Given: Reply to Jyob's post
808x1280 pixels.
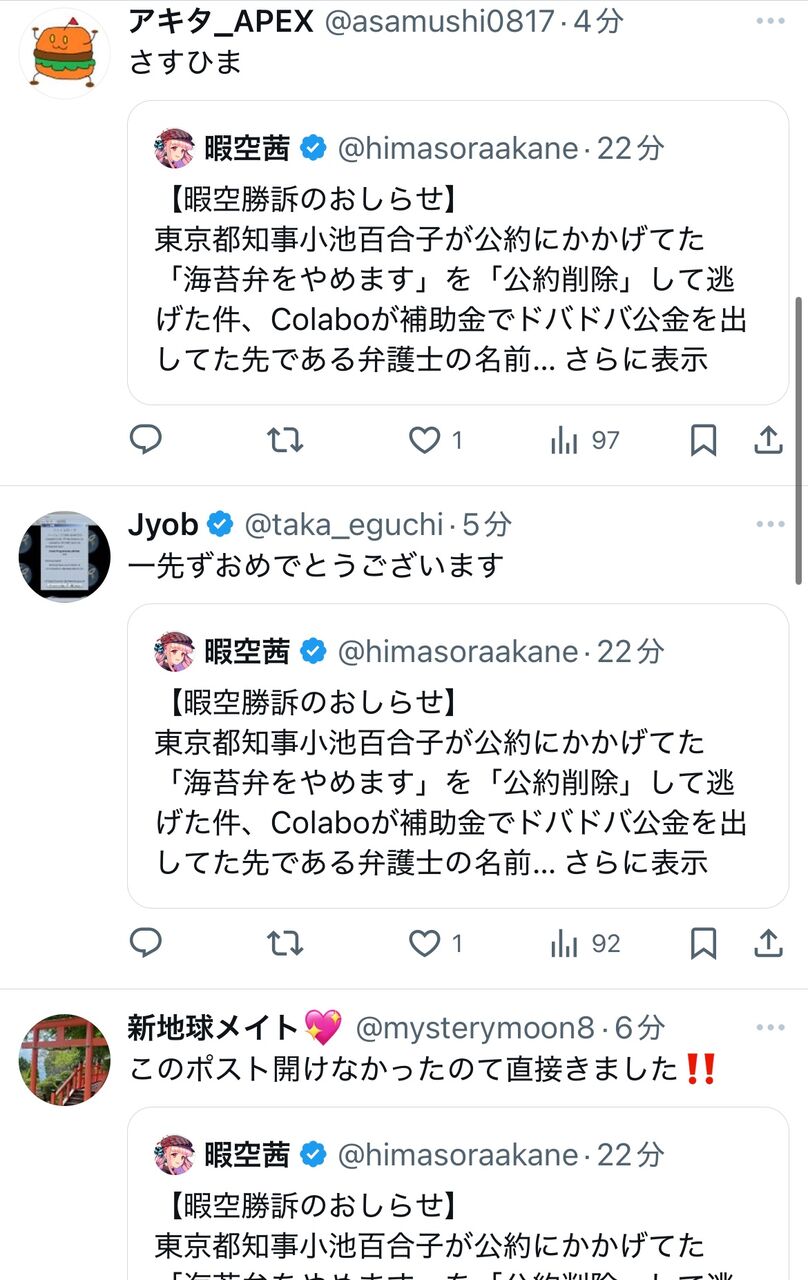Looking at the screenshot, I should [146, 943].
